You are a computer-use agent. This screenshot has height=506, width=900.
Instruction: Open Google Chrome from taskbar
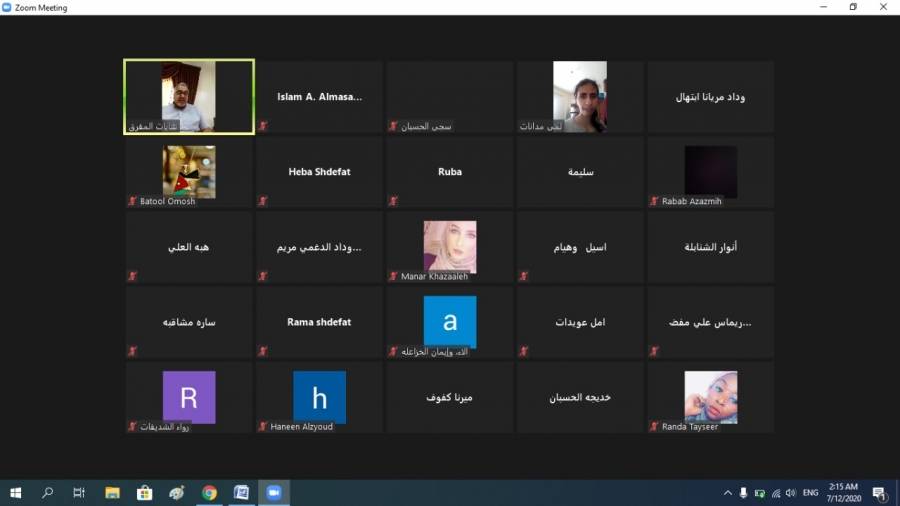[x=210, y=493]
